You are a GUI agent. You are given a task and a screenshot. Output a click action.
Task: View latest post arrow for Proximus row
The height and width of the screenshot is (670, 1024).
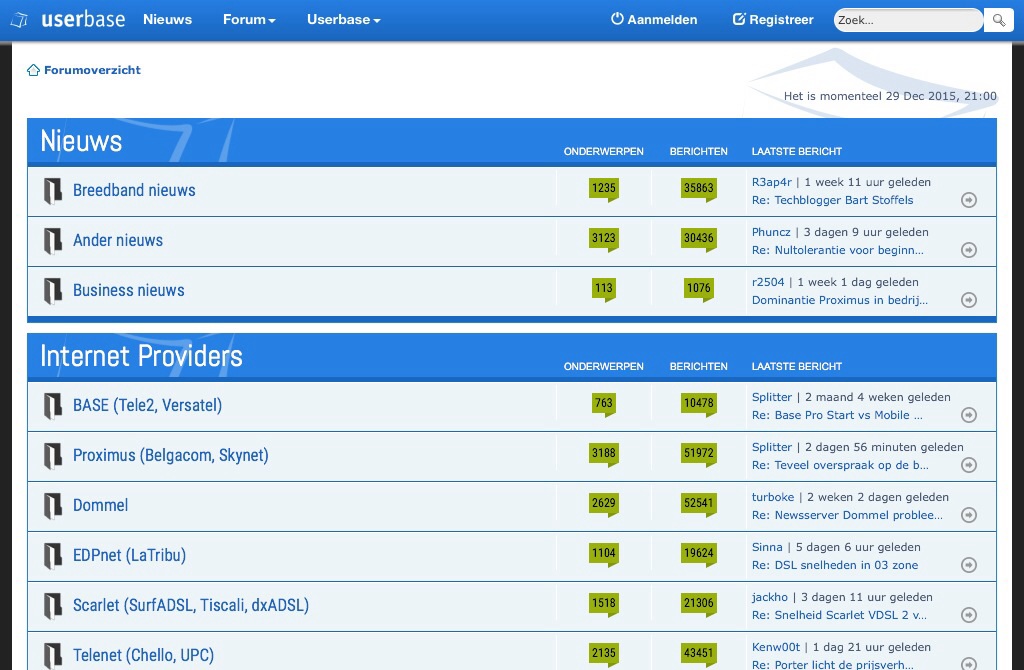[968, 465]
